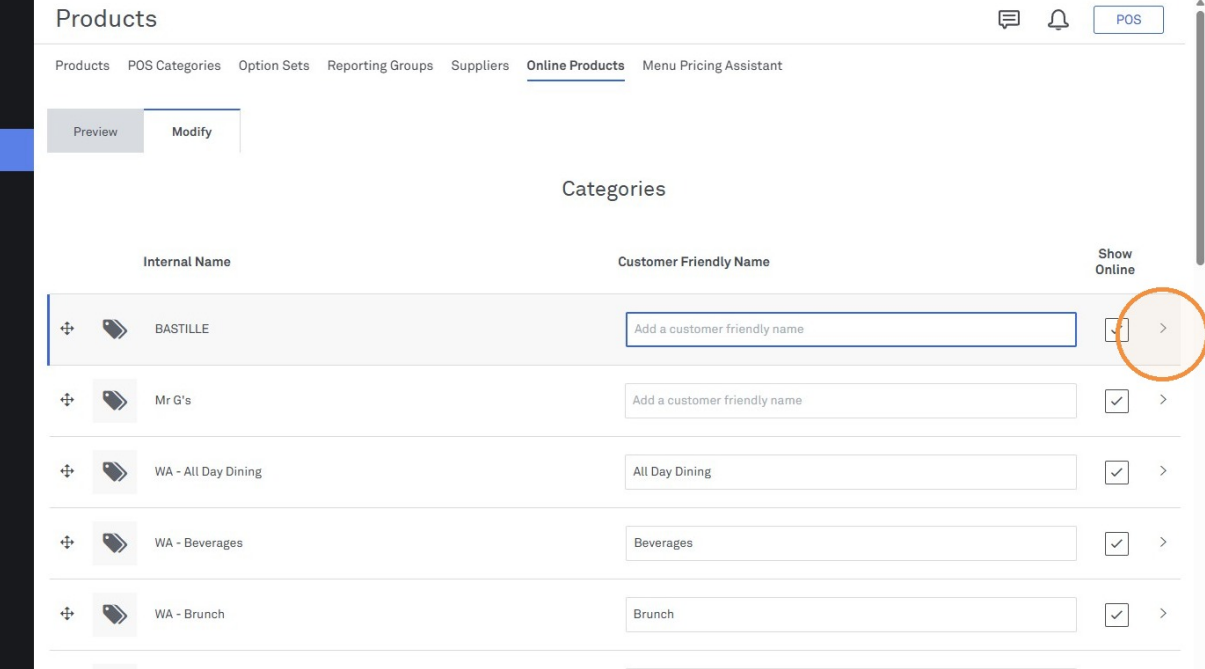
Task: Click the tag icon for WA - Beverages
Action: (115, 543)
